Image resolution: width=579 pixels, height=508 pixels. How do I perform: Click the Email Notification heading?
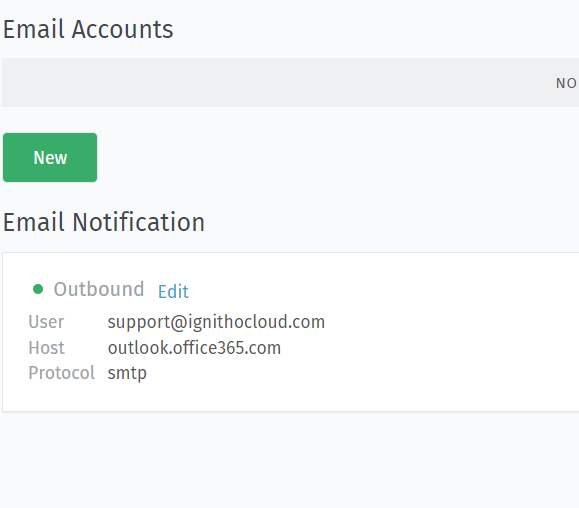pos(104,222)
